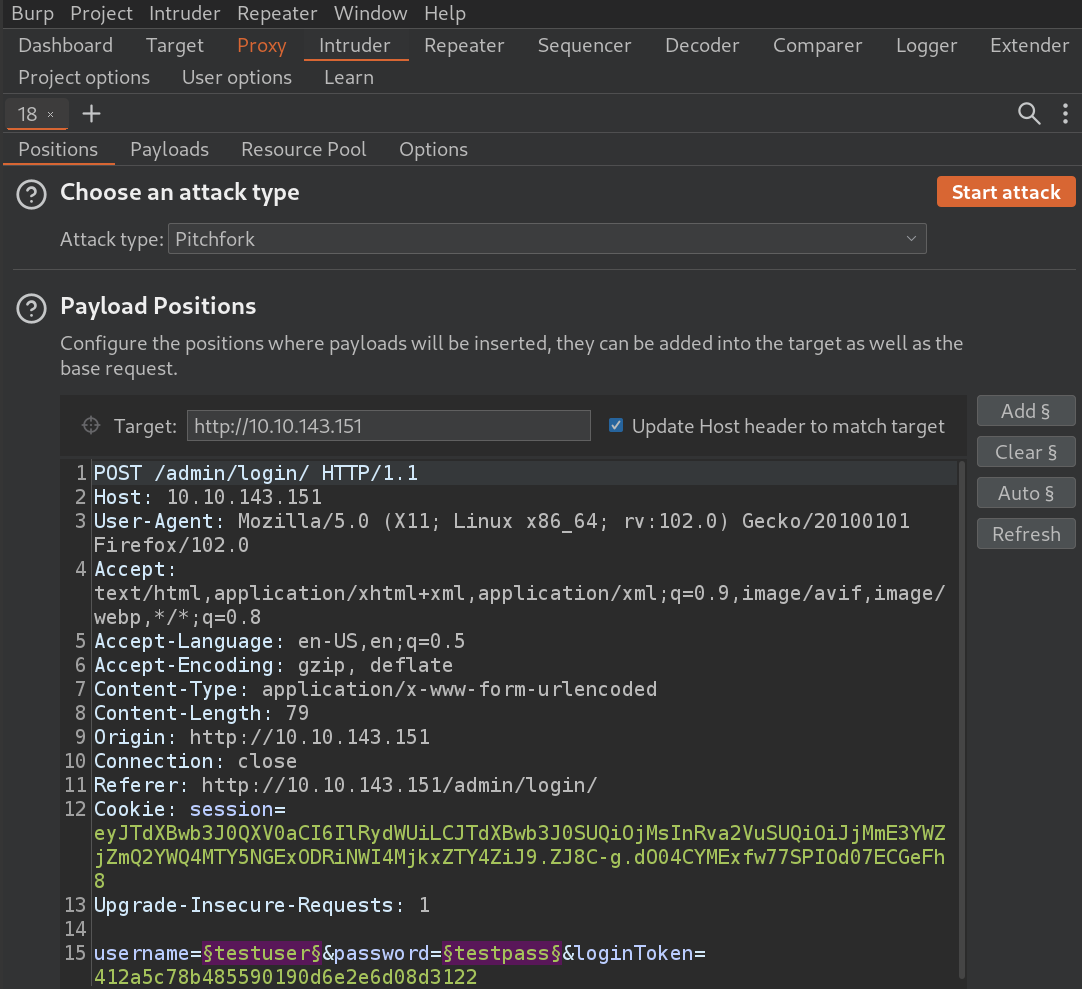
Task: Click the POST /admin/login/ request line
Action: (256, 473)
